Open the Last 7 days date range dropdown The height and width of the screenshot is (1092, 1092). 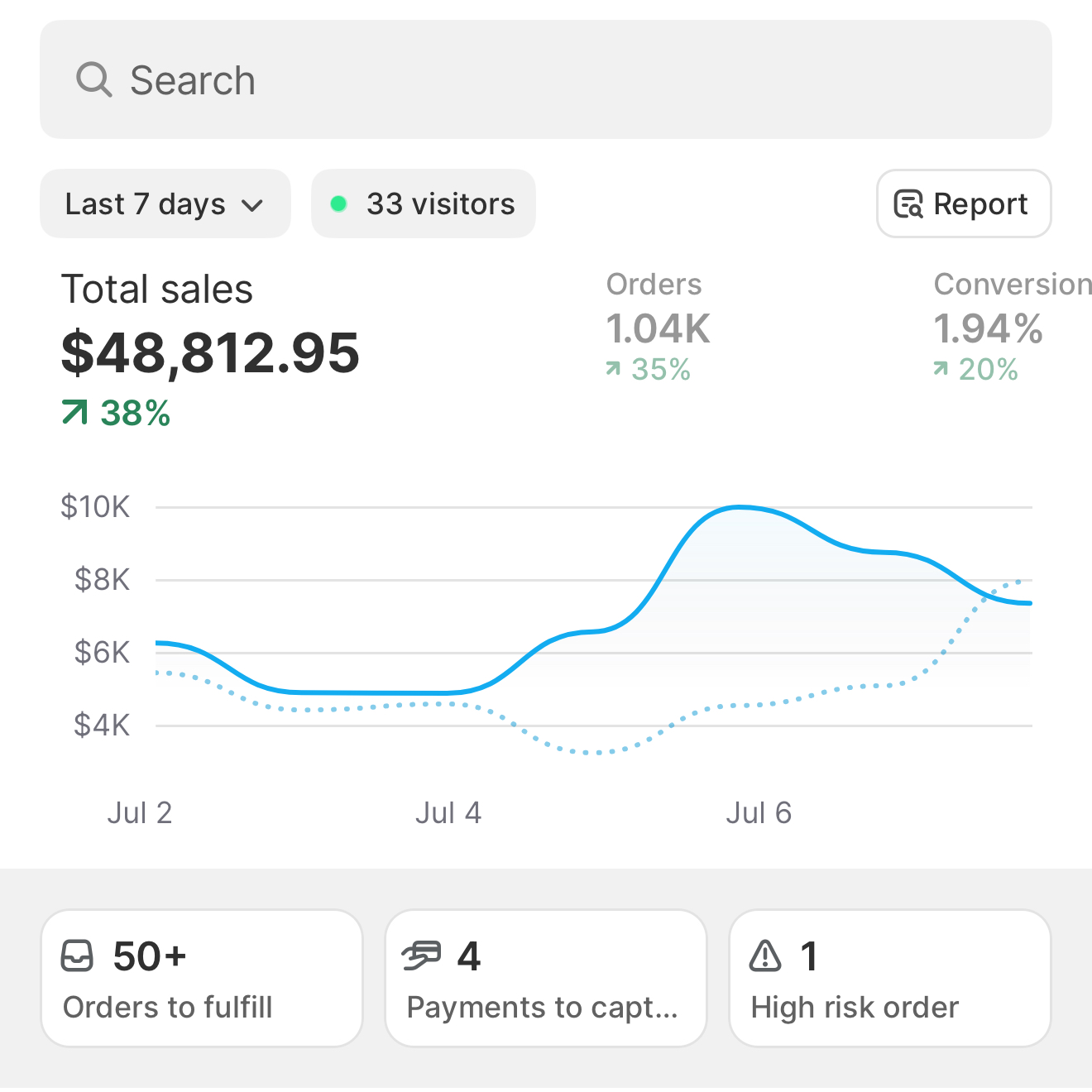point(165,204)
